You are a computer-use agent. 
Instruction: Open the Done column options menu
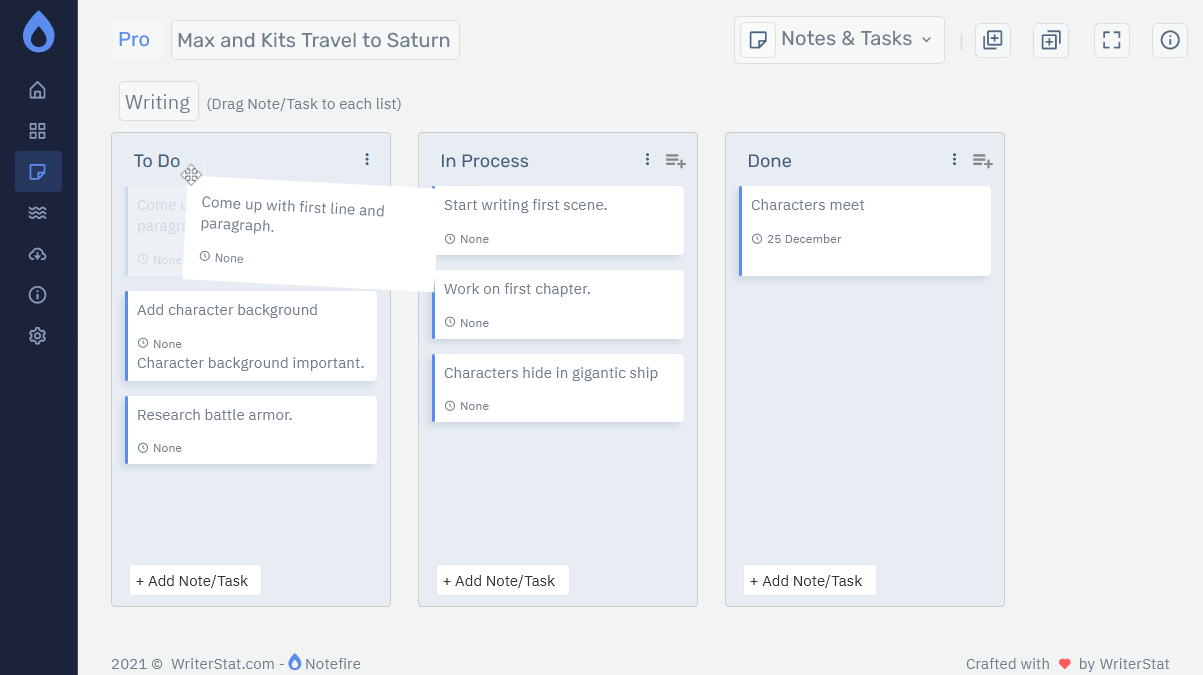(953, 158)
